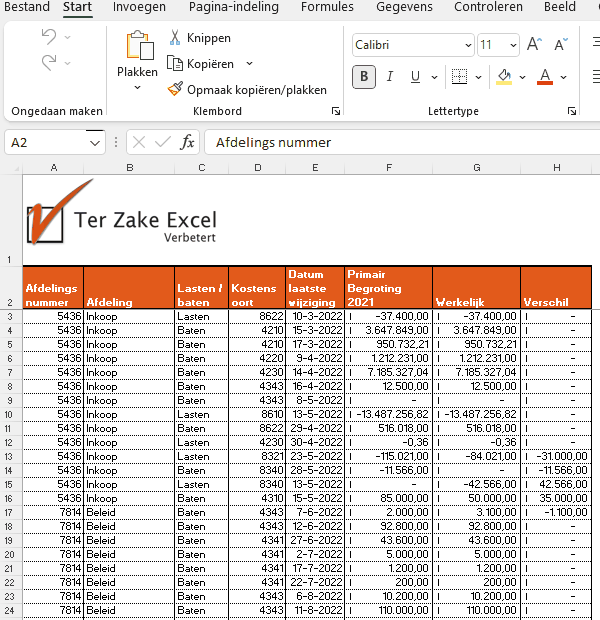Expand the underline style dropdown arrow
This screenshot has width=600, height=620.
(434, 77)
